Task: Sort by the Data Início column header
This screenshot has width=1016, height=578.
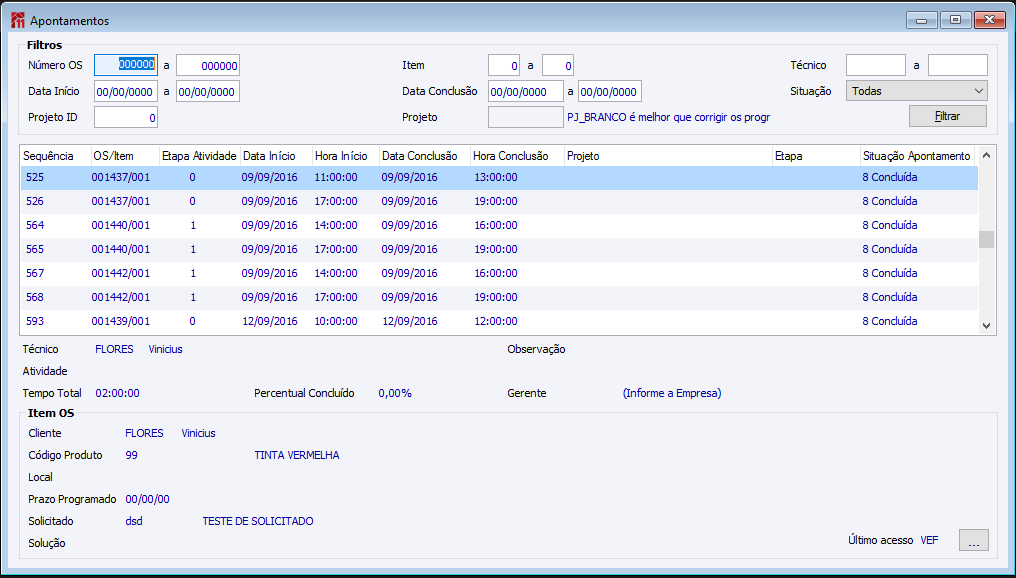Action: [x=270, y=156]
